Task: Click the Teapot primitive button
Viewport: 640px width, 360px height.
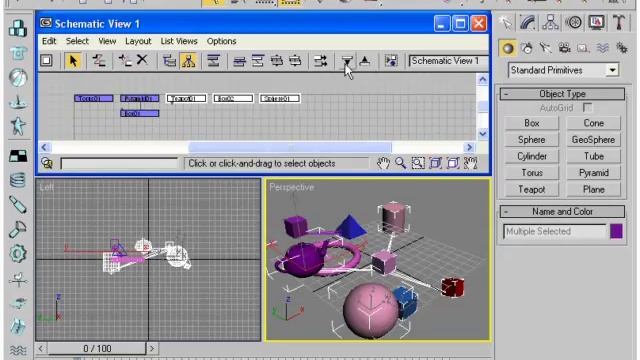Action: [x=531, y=189]
